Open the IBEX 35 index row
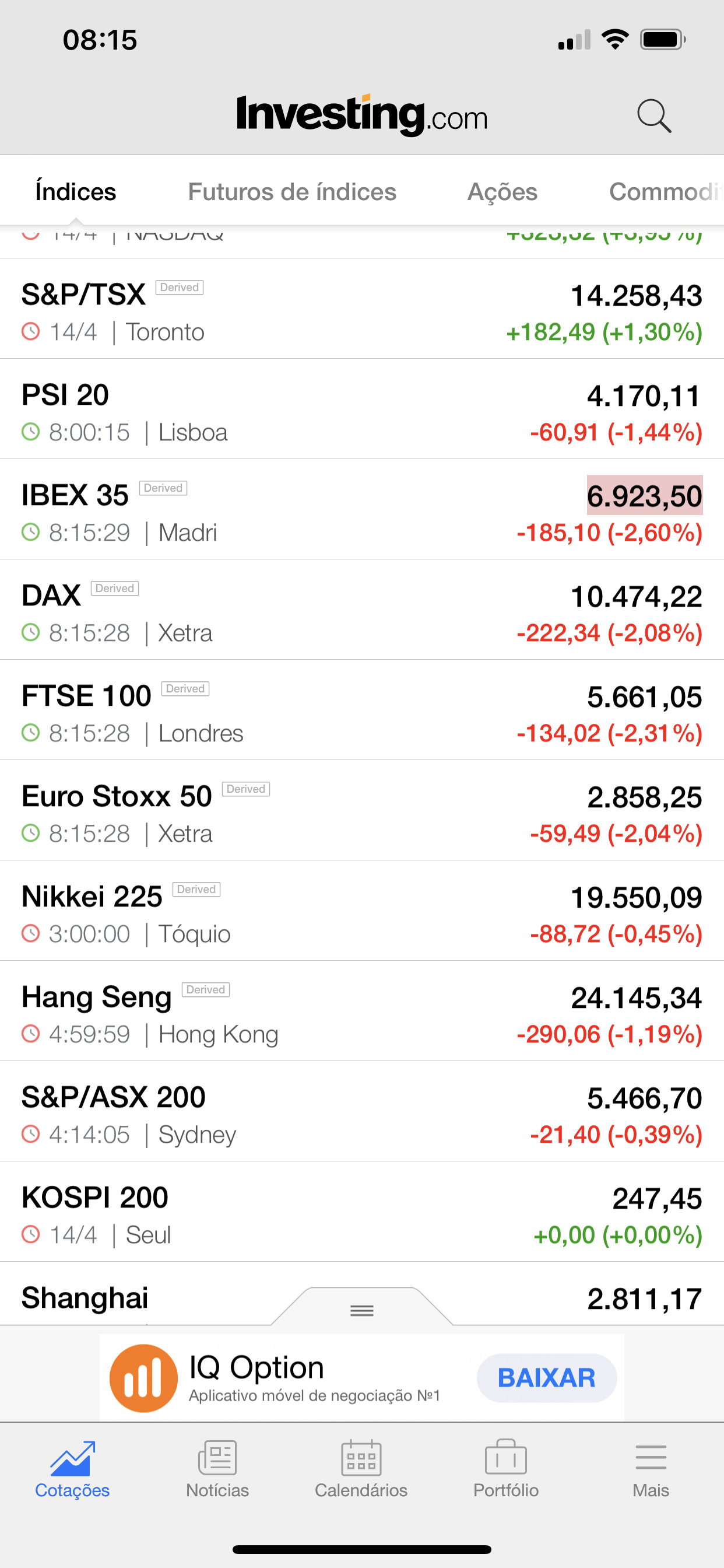The height and width of the screenshot is (1568, 724). click(x=362, y=509)
